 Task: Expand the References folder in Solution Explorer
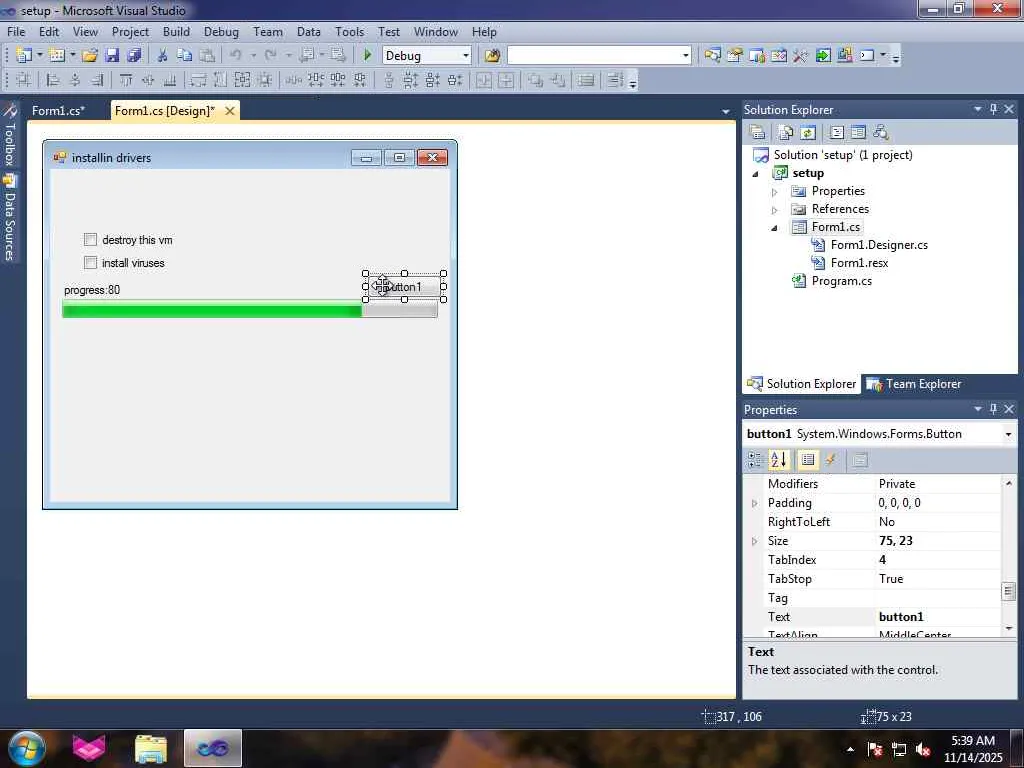775,210
